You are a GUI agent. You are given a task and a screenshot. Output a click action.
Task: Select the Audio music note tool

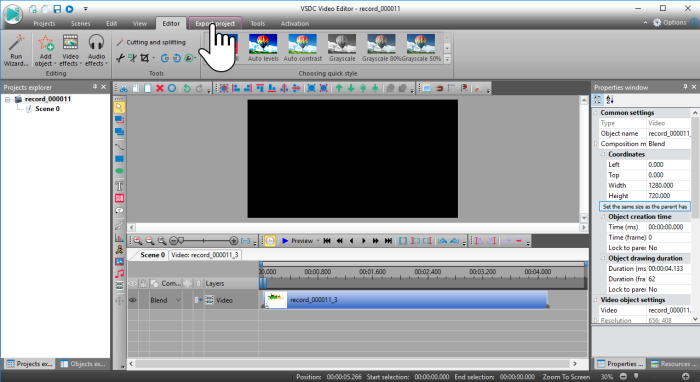119,274
